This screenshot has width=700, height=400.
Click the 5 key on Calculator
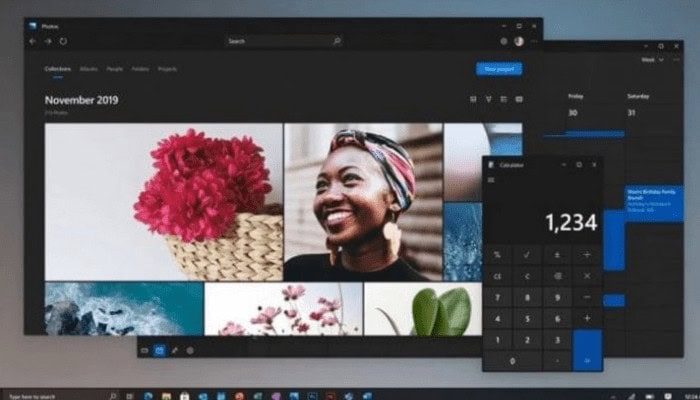(x=527, y=319)
